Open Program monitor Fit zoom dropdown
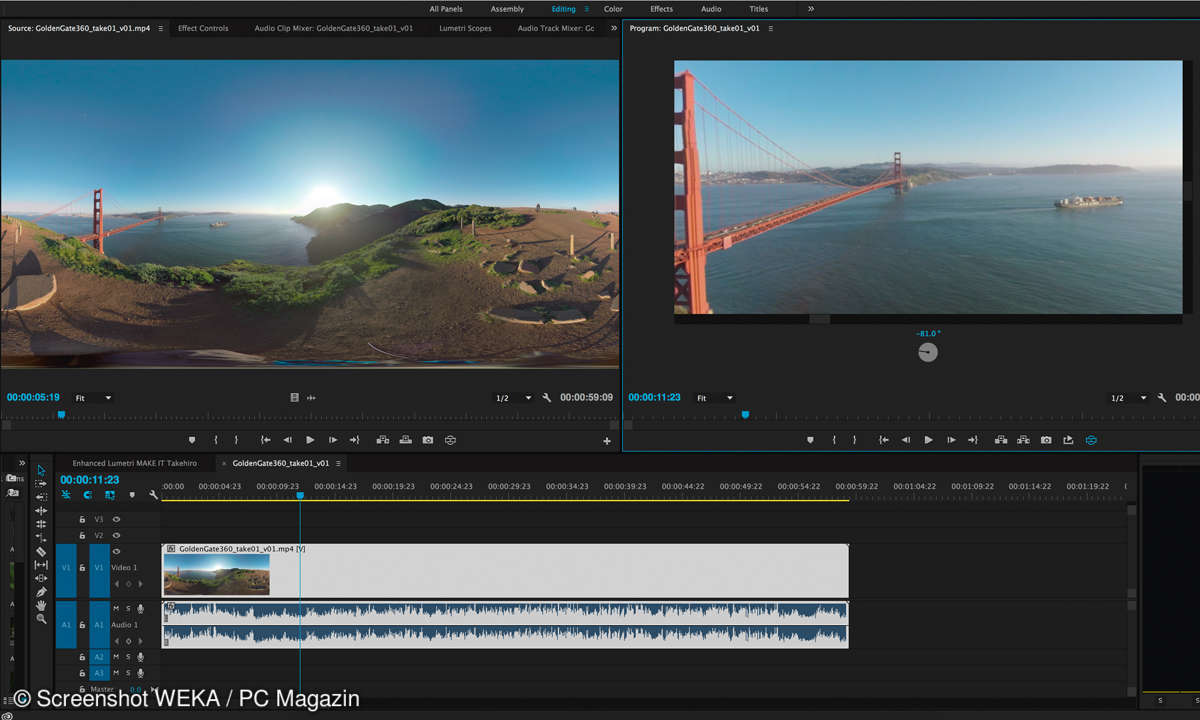Screen dimensions: 1200x720 [715, 398]
